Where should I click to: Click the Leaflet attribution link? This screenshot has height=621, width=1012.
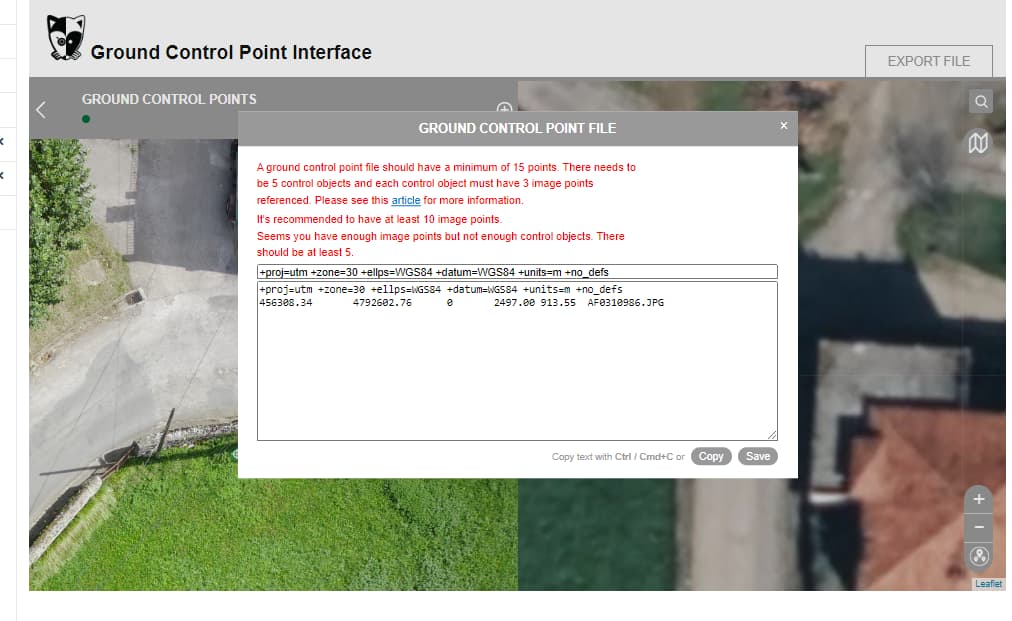point(988,583)
